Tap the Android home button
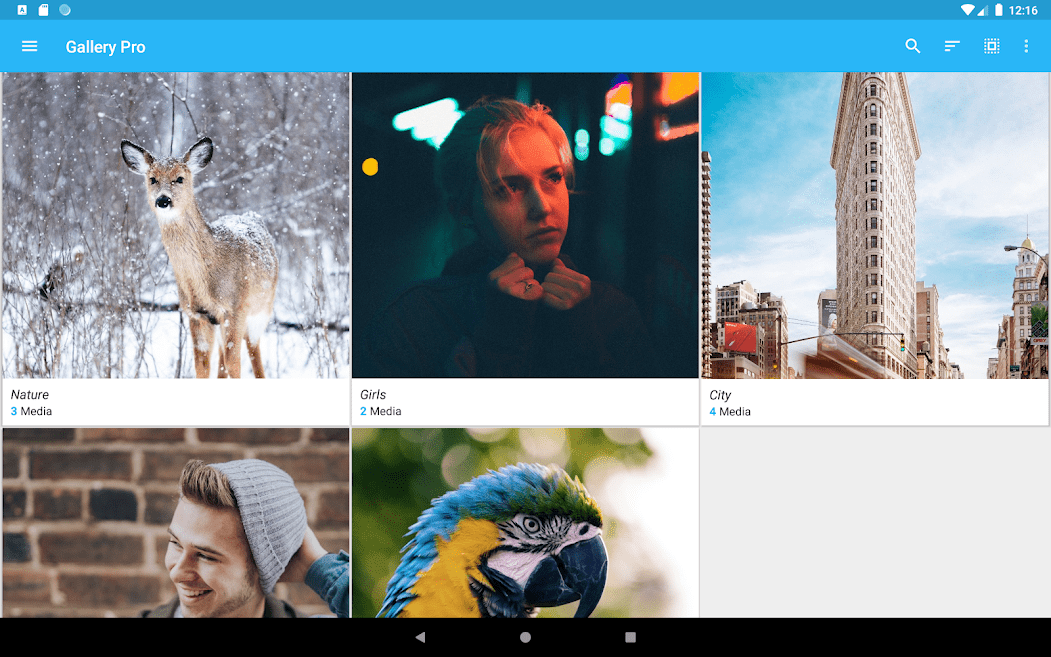The image size is (1051, 657). [x=526, y=637]
